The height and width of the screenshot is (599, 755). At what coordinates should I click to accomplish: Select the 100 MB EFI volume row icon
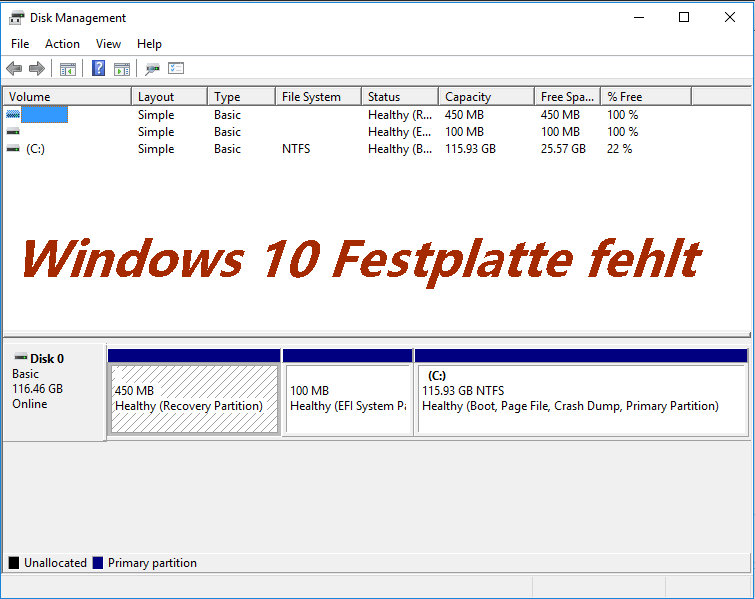coord(13,131)
